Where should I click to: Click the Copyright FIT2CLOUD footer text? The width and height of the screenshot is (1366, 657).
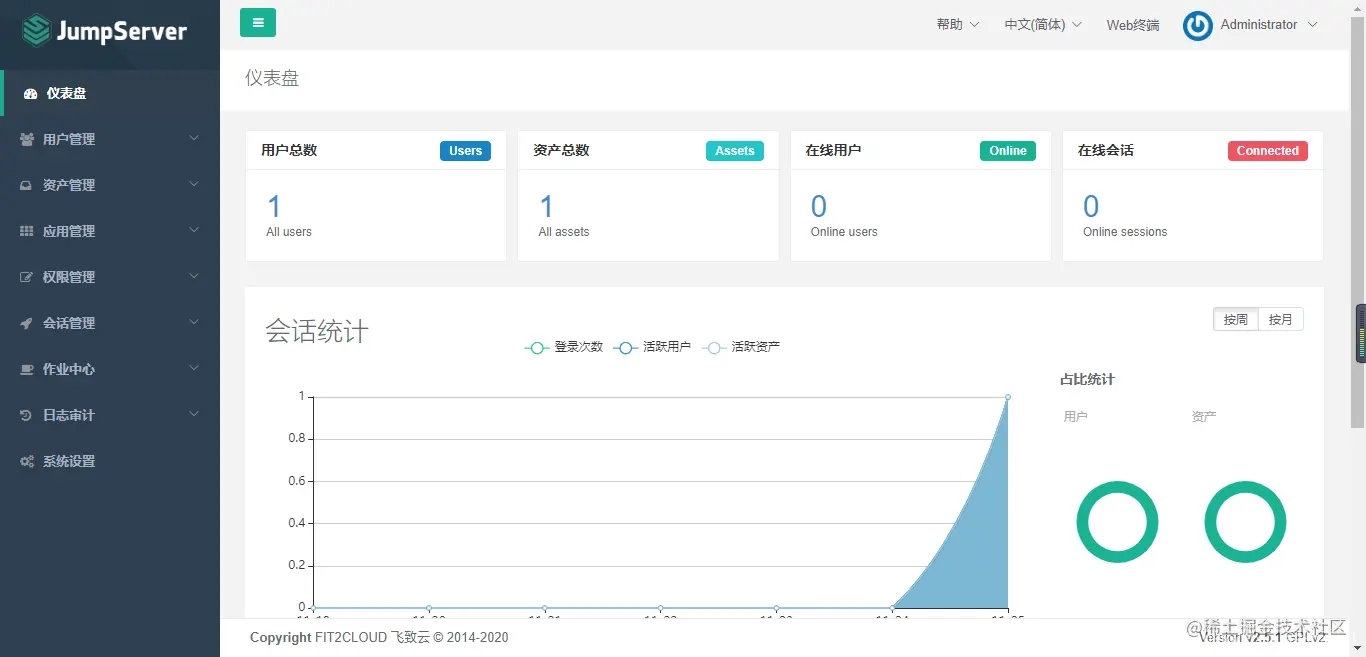379,637
